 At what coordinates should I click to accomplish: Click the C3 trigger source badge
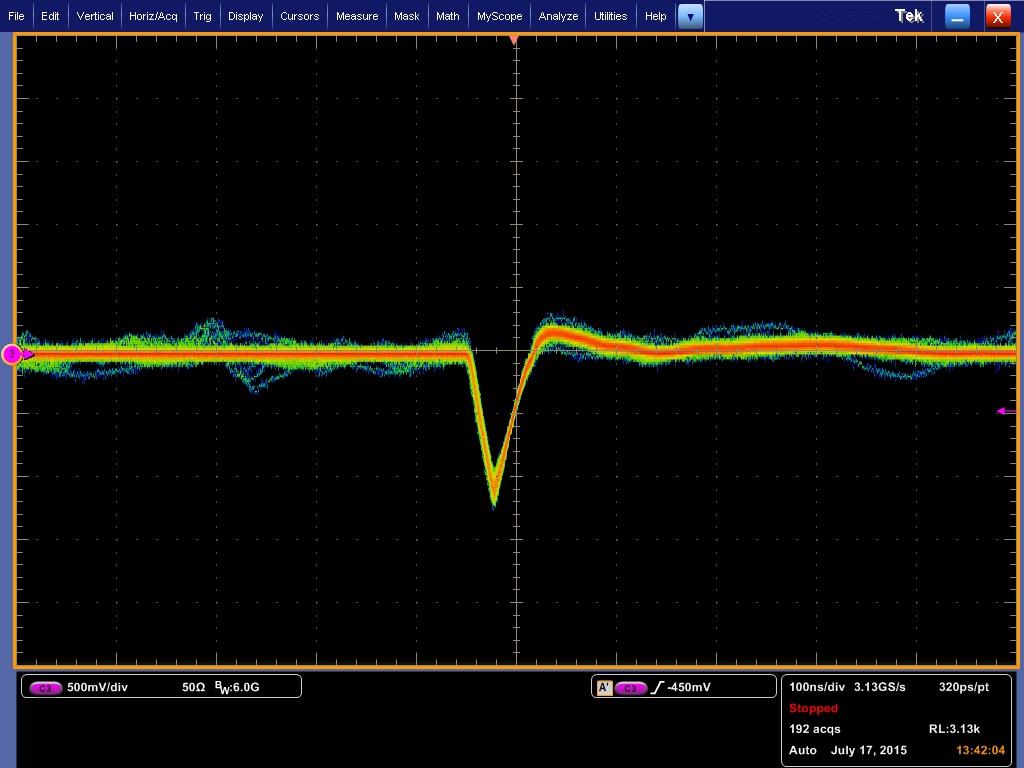(x=630, y=688)
